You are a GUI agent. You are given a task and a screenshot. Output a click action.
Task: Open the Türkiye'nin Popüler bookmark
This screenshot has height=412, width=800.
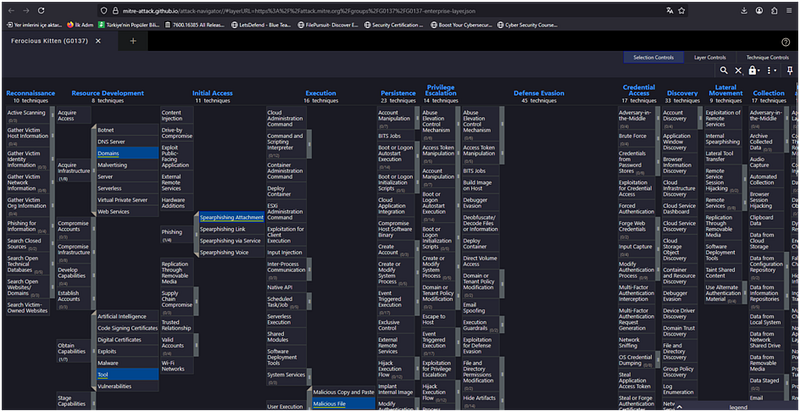coord(130,24)
